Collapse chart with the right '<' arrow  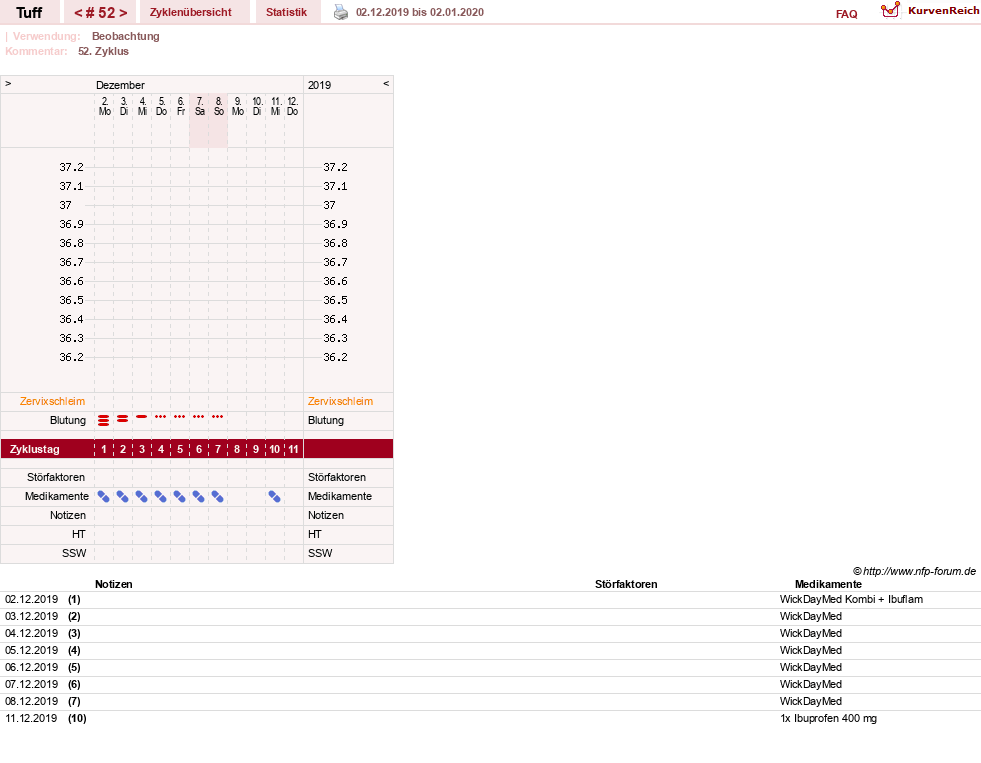pyautogui.click(x=386, y=83)
